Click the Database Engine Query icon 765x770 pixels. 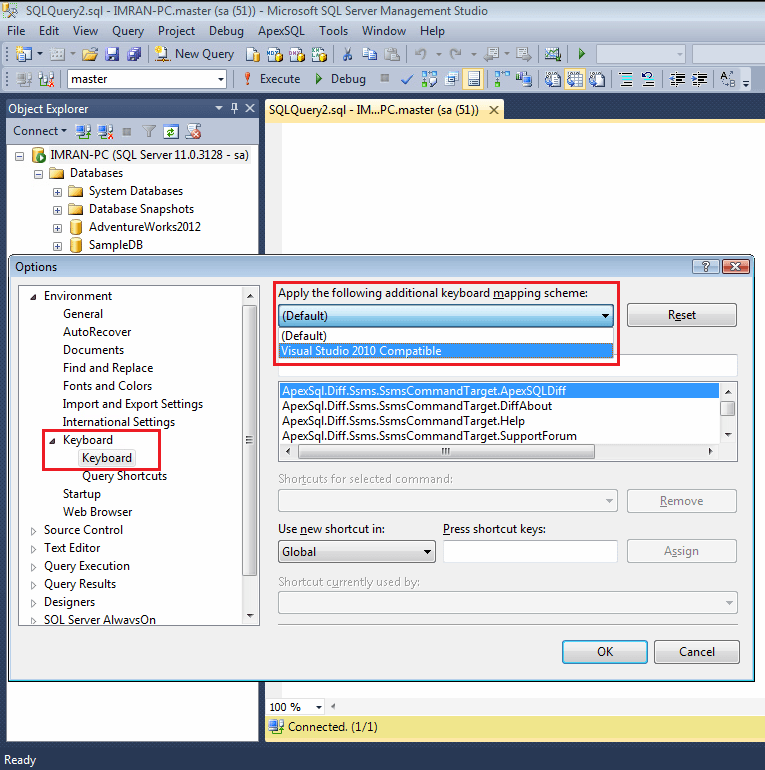pos(252,54)
